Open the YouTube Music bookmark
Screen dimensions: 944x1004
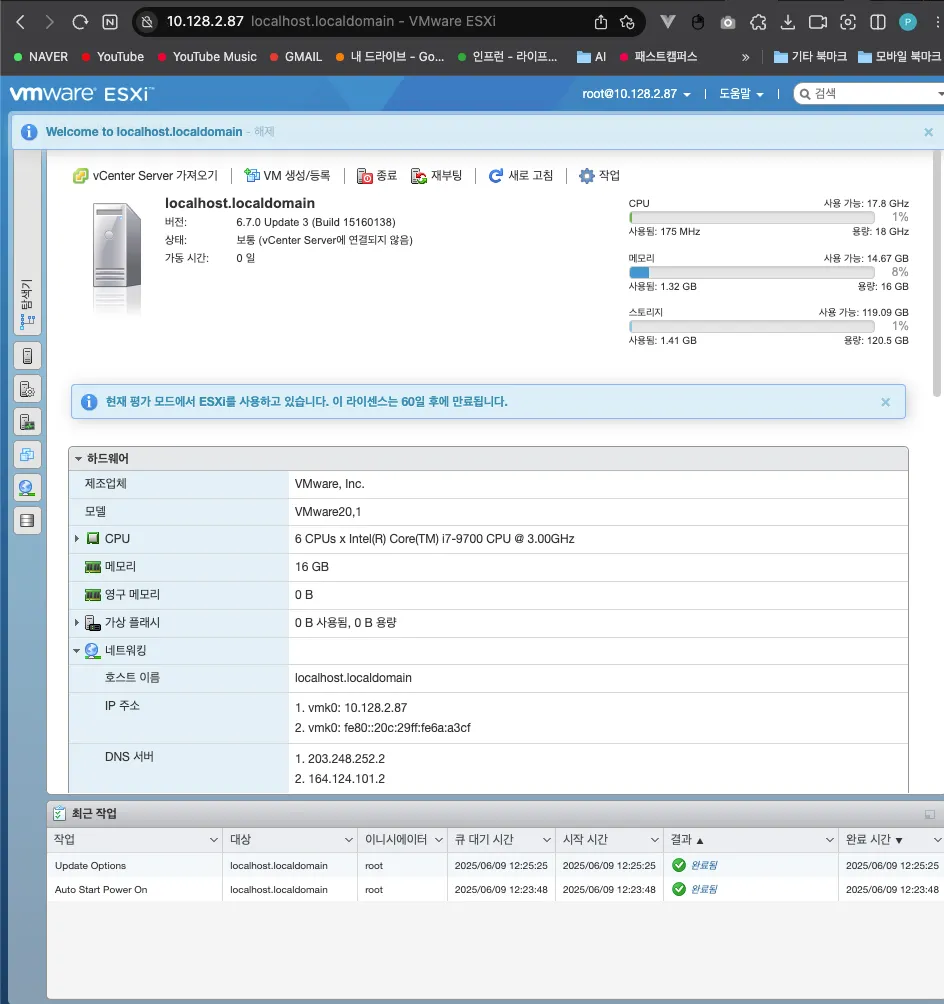coord(207,57)
